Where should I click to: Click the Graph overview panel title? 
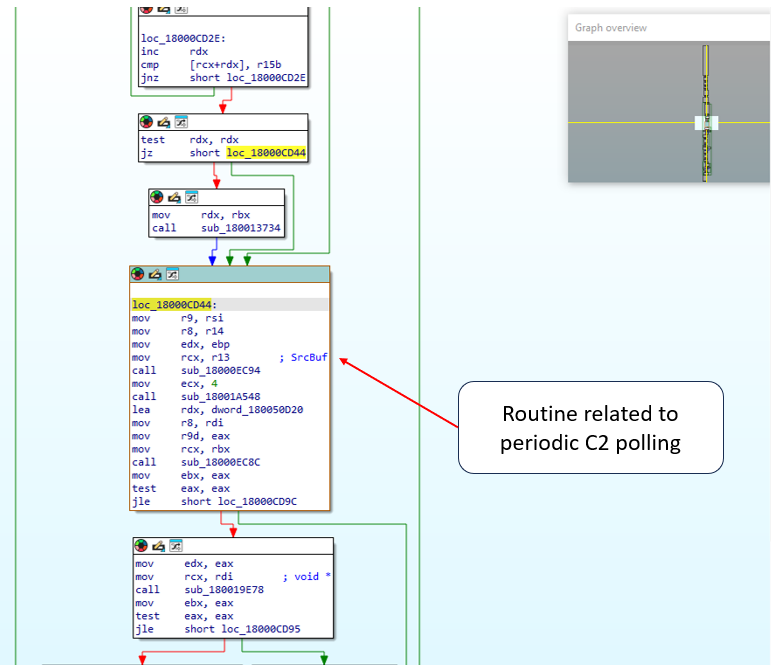[x=611, y=28]
